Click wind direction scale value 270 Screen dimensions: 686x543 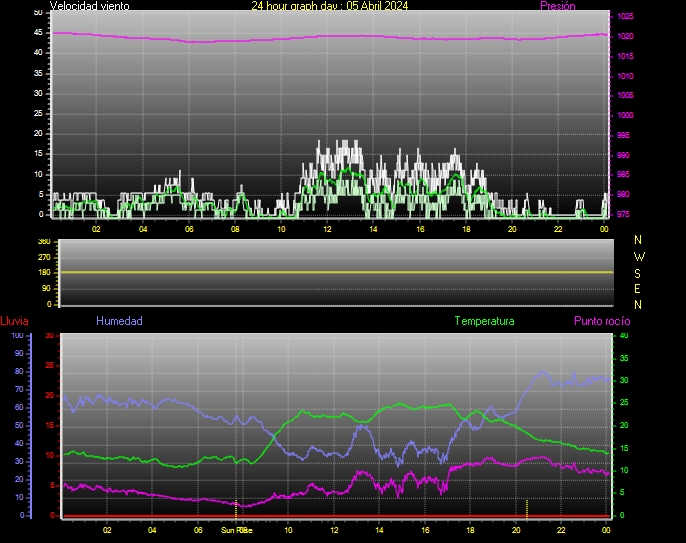[44, 257]
